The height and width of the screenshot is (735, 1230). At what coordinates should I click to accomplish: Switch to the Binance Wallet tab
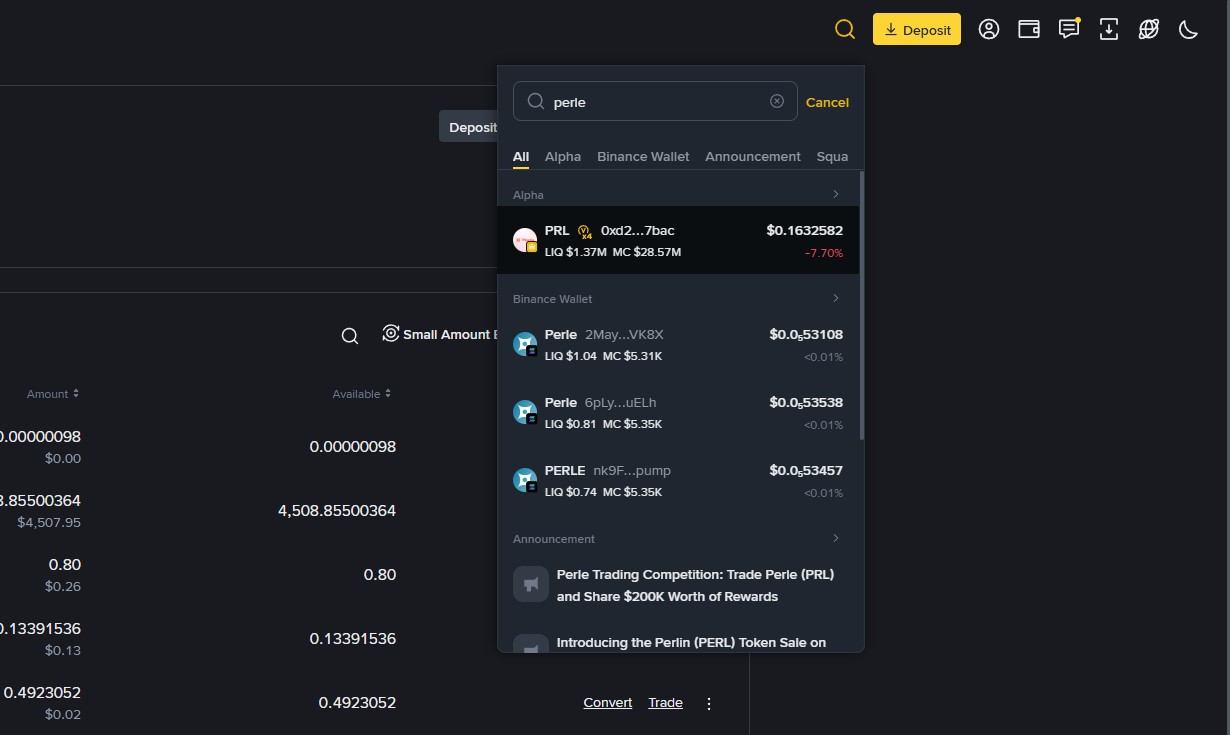click(x=643, y=156)
